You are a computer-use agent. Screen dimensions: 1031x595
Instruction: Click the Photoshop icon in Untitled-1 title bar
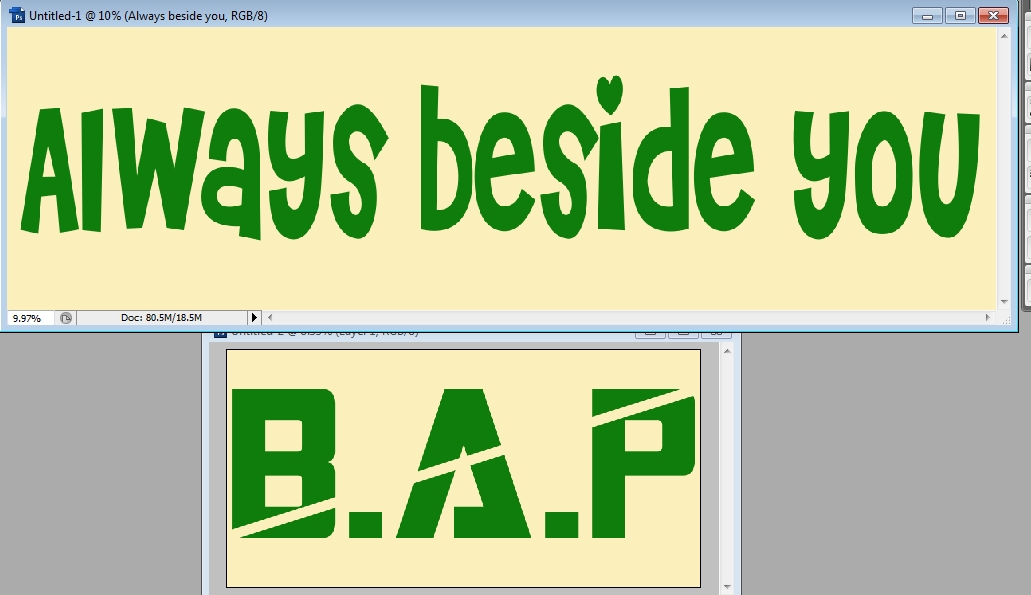[18, 16]
